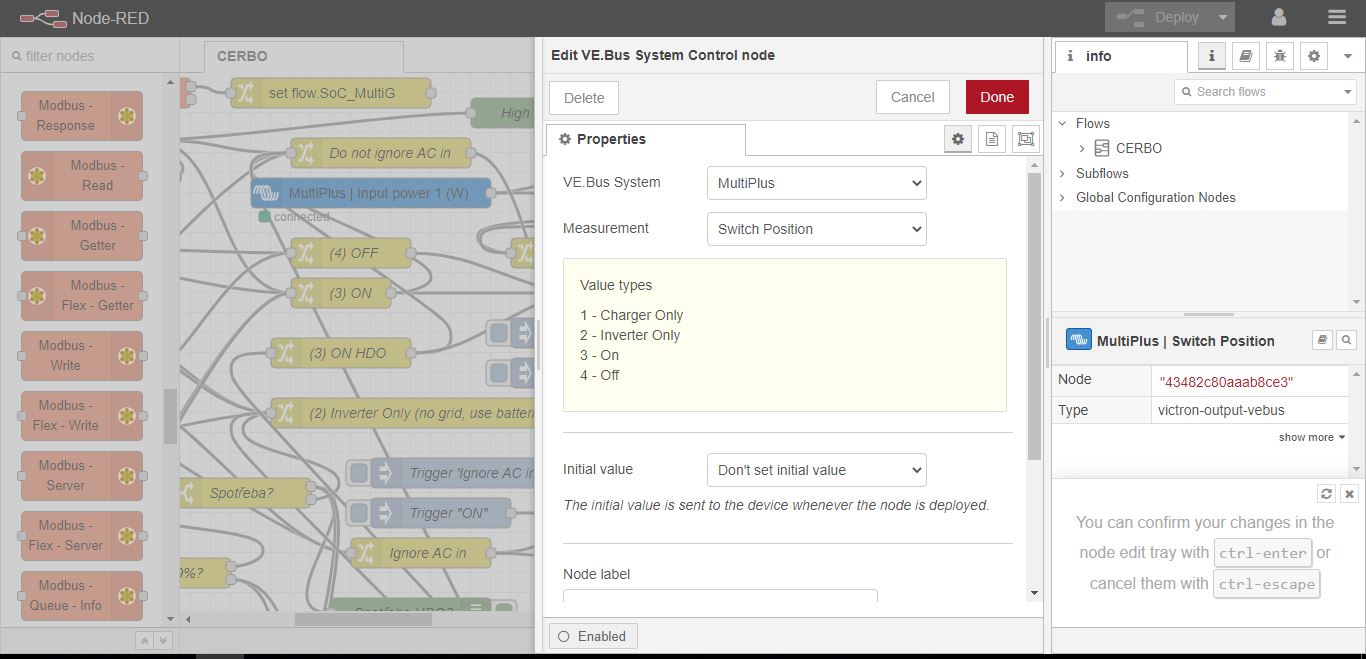This screenshot has width=1366, height=659.
Task: Open the Initial value dropdown
Action: pyautogui.click(x=816, y=470)
